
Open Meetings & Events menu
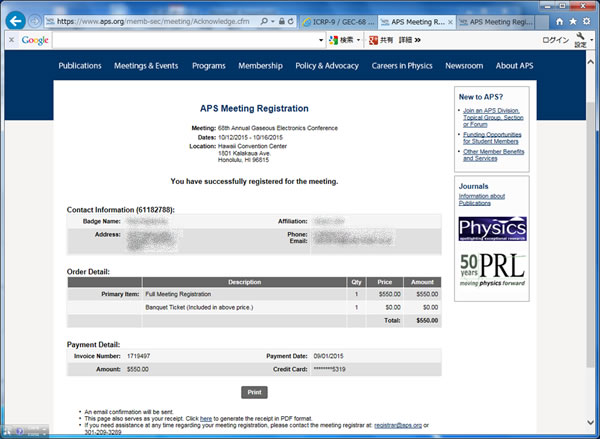(146, 66)
